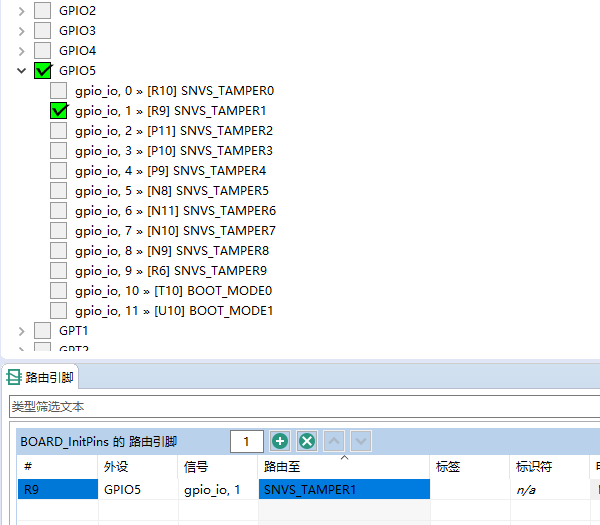600x525 pixels.
Task: Toggle the GPIO3 checkbox
Action: click(x=42, y=30)
